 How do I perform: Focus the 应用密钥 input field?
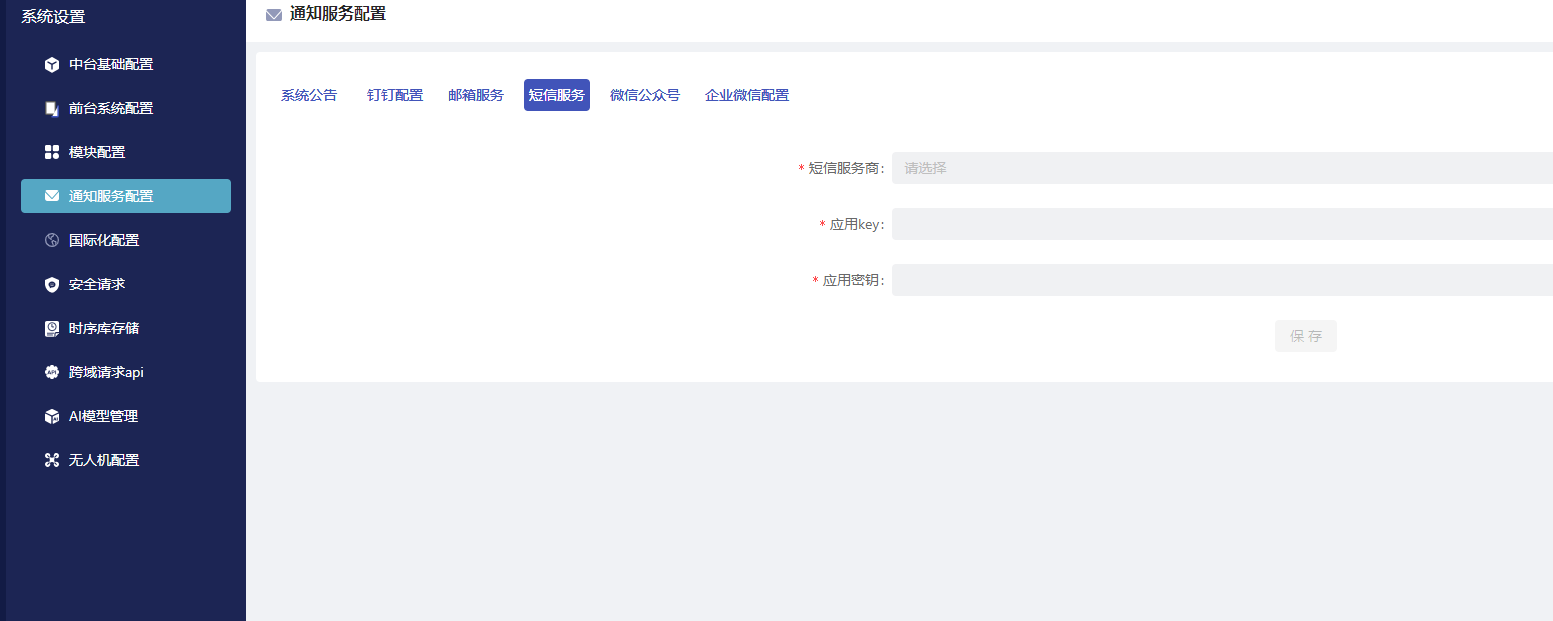1220,280
